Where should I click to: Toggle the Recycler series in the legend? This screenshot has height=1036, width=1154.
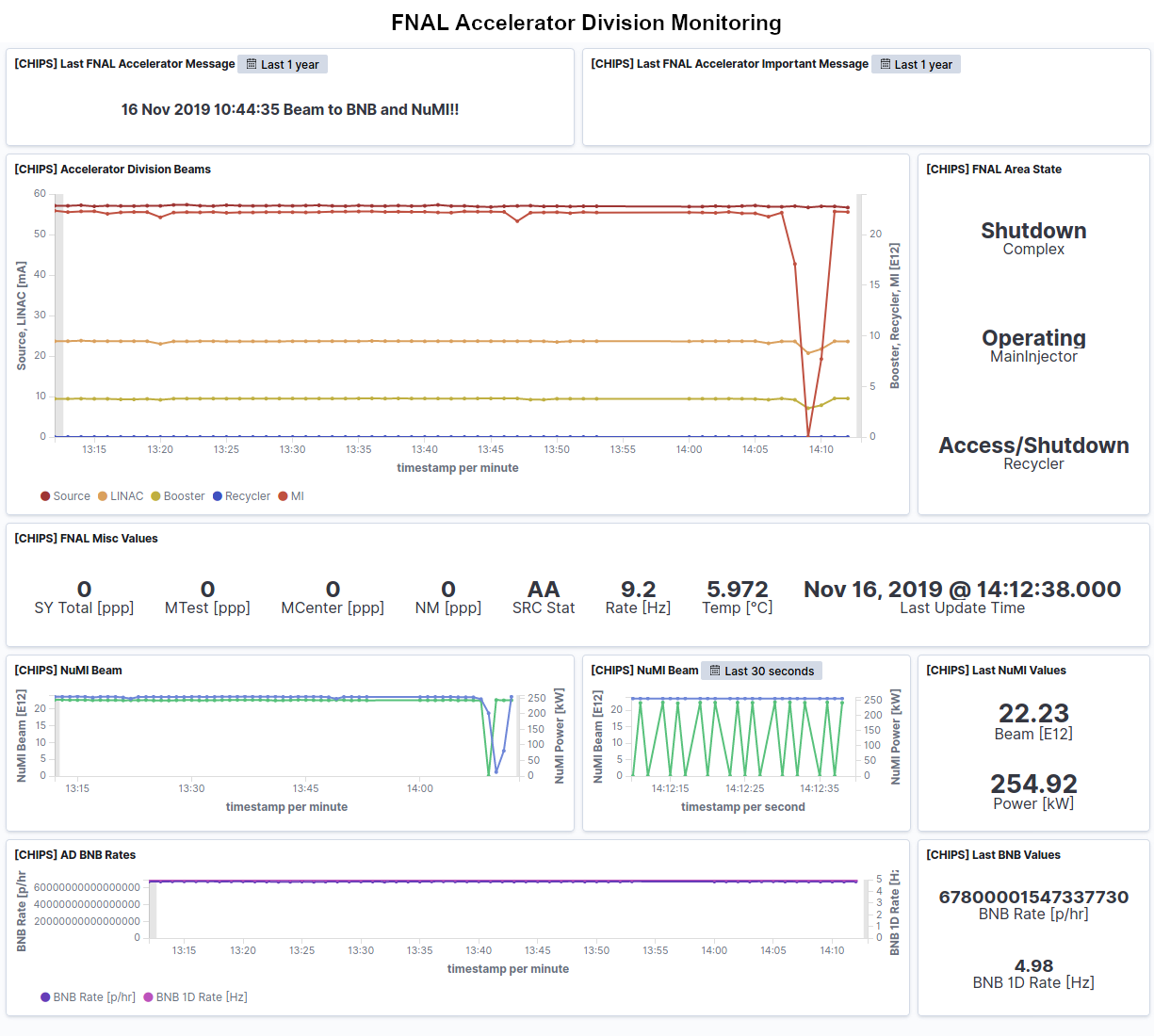[241, 496]
